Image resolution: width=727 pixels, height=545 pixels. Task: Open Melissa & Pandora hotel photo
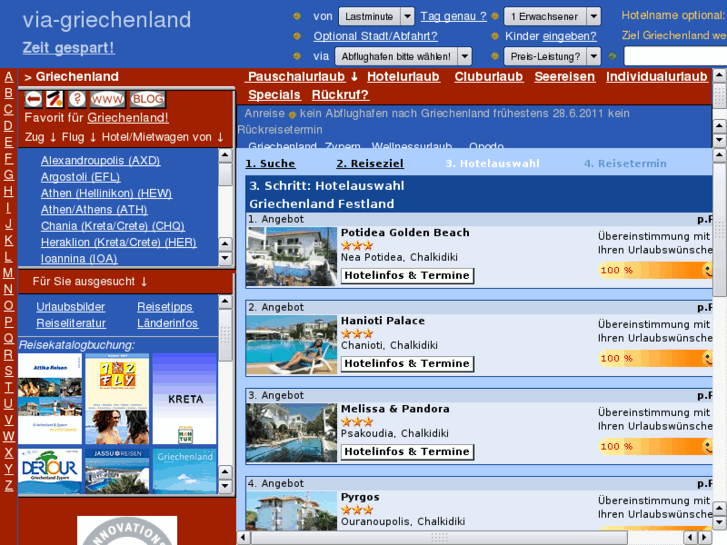point(292,433)
